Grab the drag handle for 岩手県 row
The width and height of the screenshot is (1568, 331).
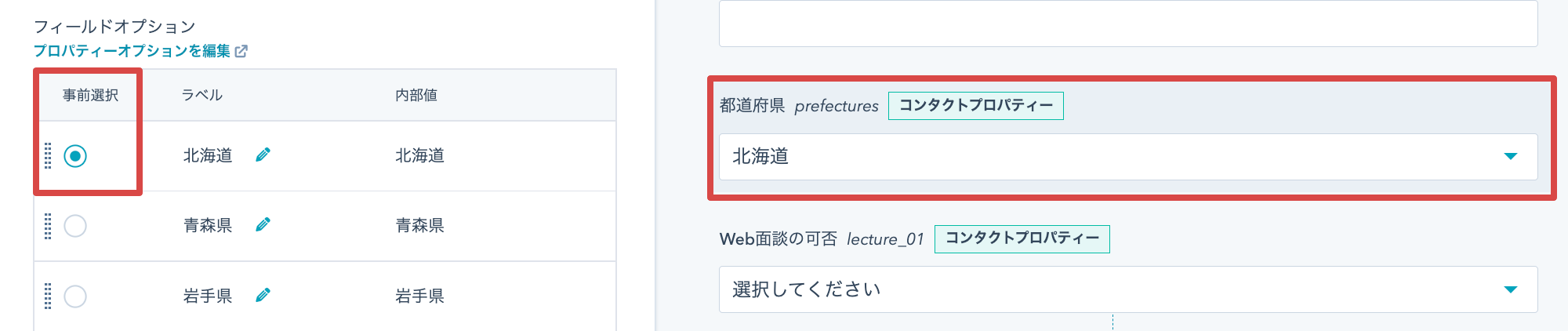[48, 296]
